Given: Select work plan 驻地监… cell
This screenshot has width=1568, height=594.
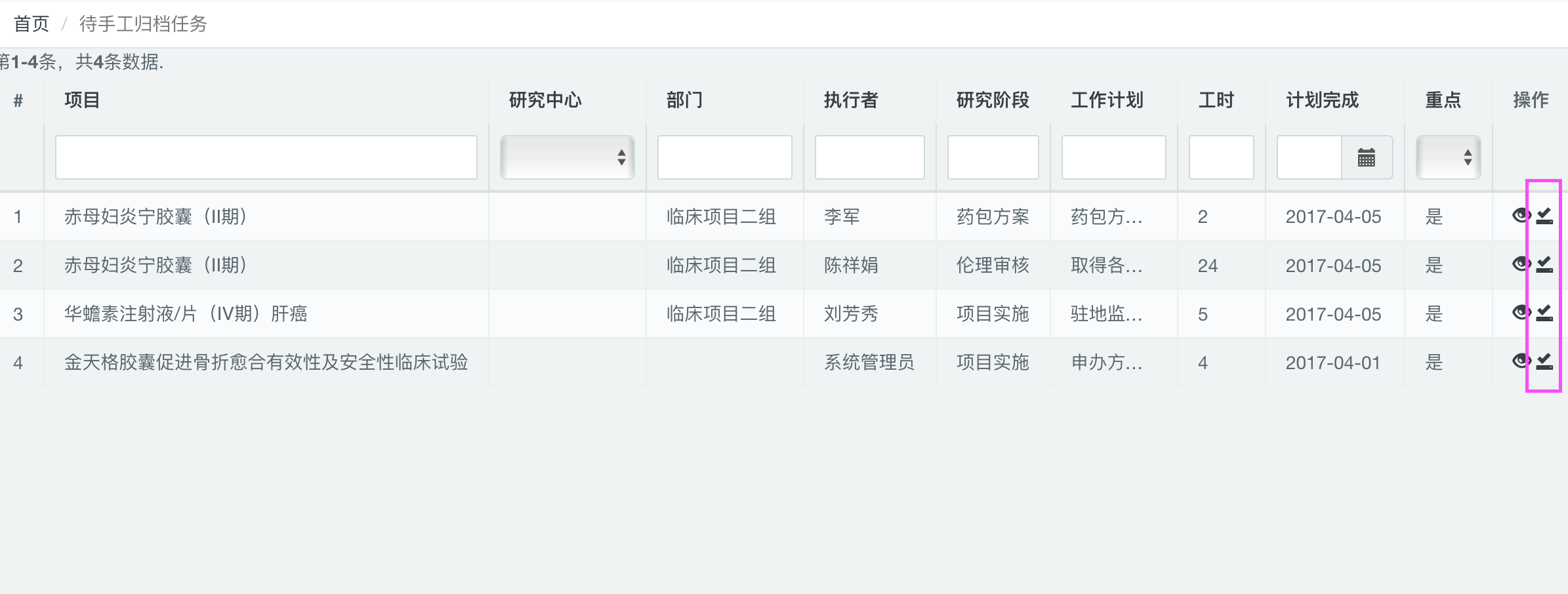Looking at the screenshot, I should tap(1107, 314).
